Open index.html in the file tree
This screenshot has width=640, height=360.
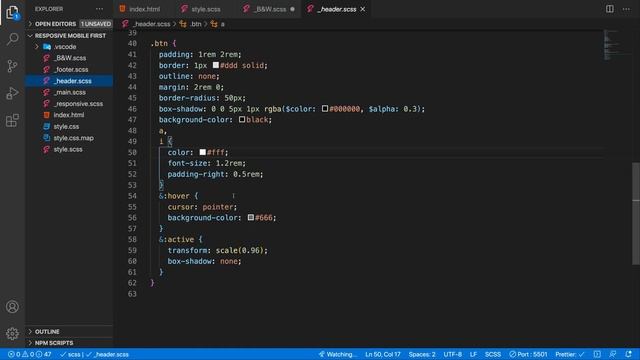(x=69, y=115)
